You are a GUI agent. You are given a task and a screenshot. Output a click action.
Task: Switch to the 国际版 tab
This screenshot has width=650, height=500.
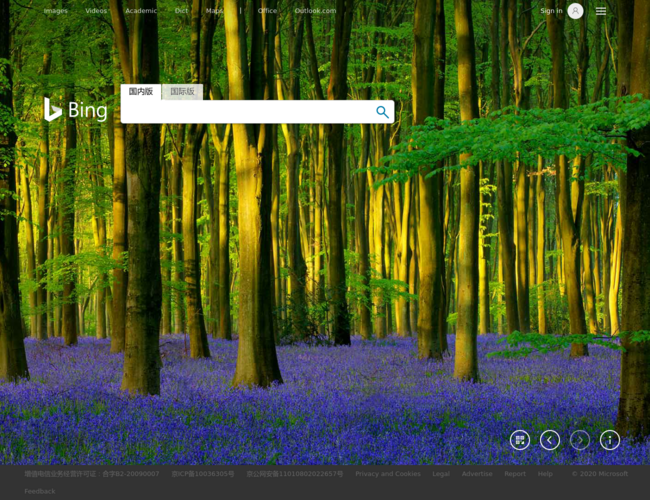click(182, 92)
